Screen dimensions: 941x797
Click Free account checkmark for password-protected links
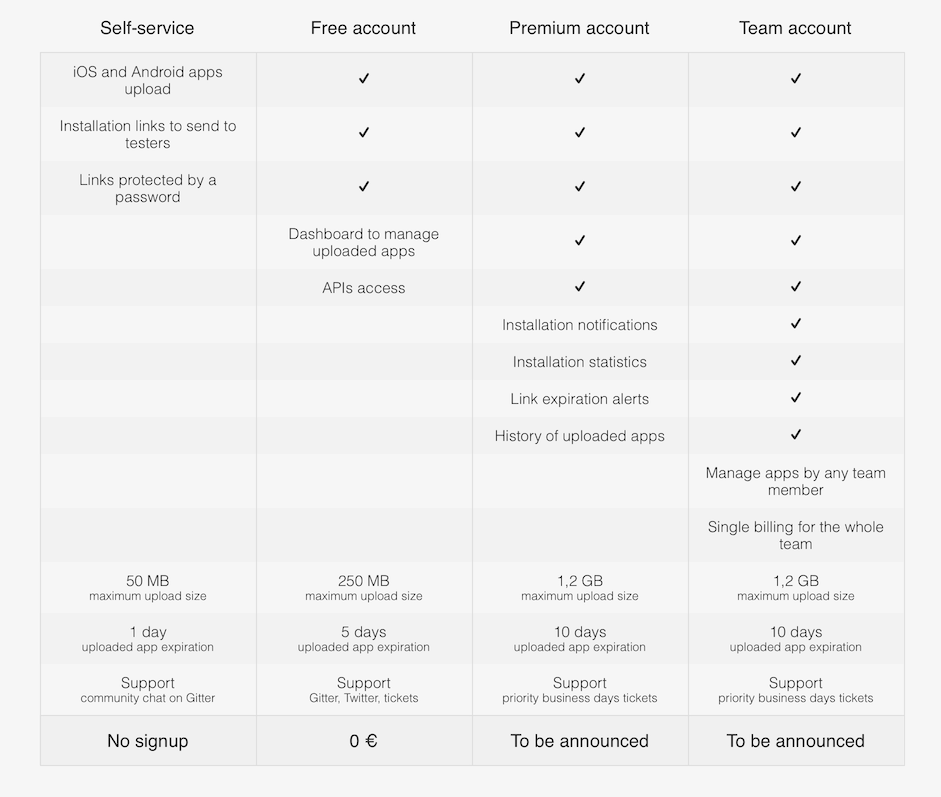tap(364, 187)
